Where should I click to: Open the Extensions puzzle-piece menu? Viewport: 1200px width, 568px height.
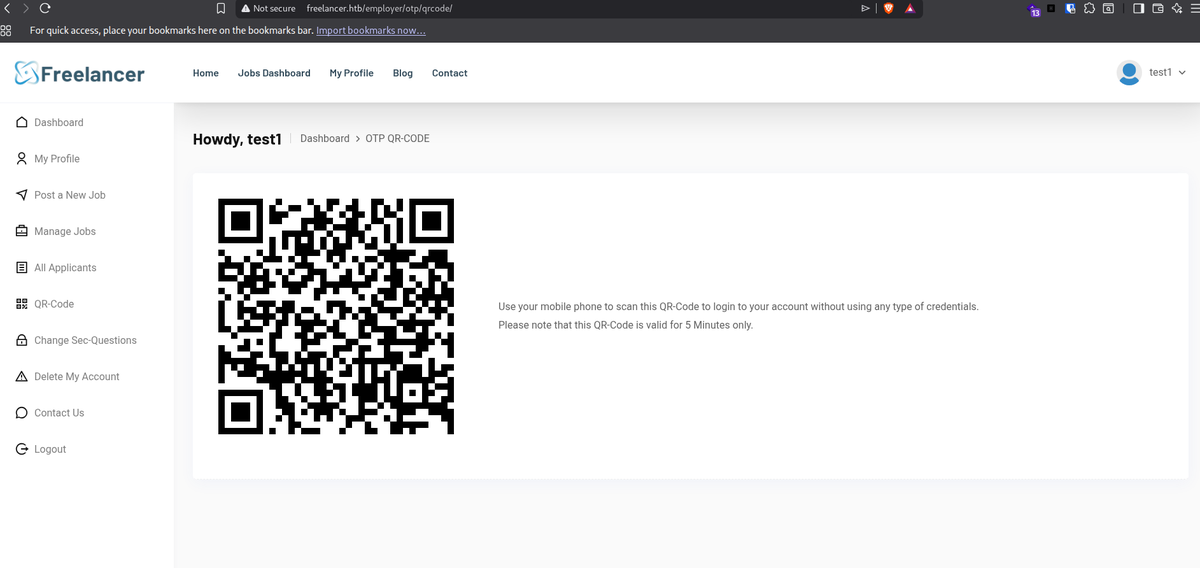click(x=1089, y=8)
